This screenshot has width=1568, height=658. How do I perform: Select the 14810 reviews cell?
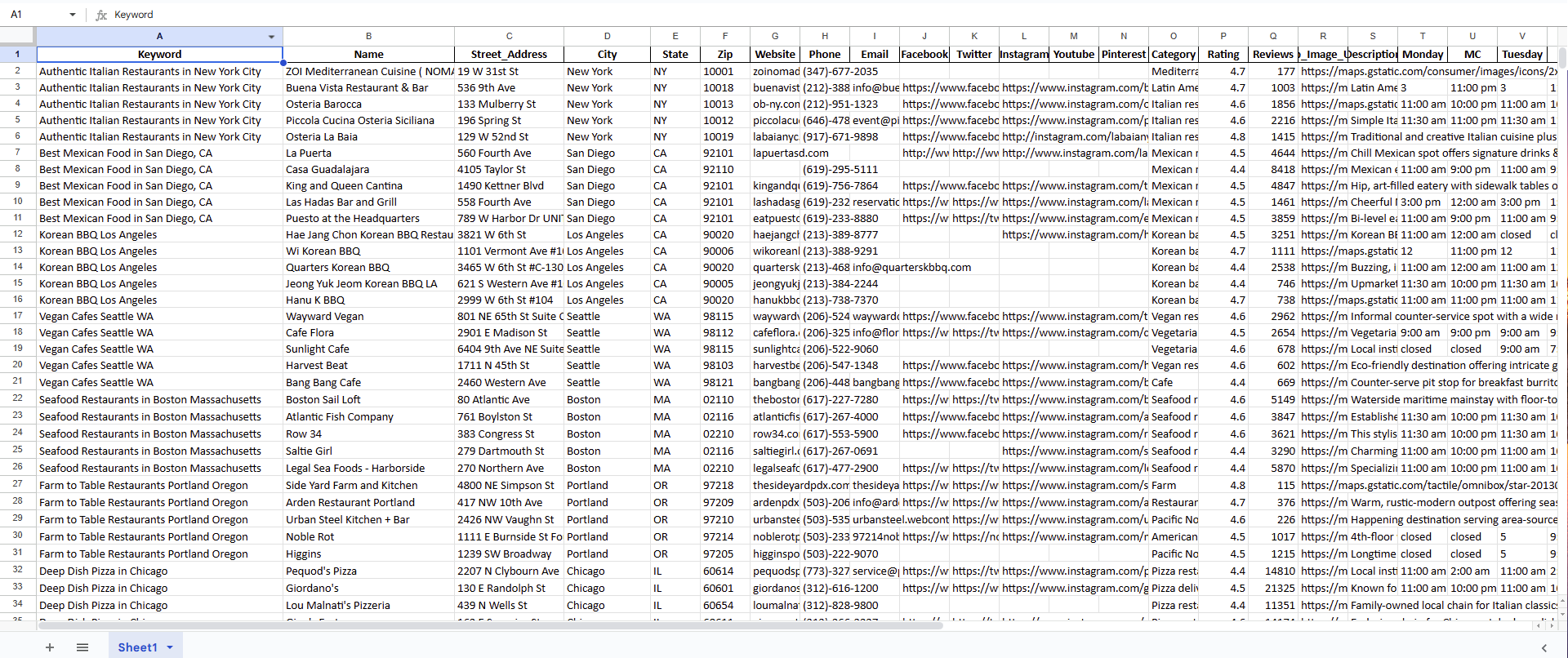pos(1273,571)
